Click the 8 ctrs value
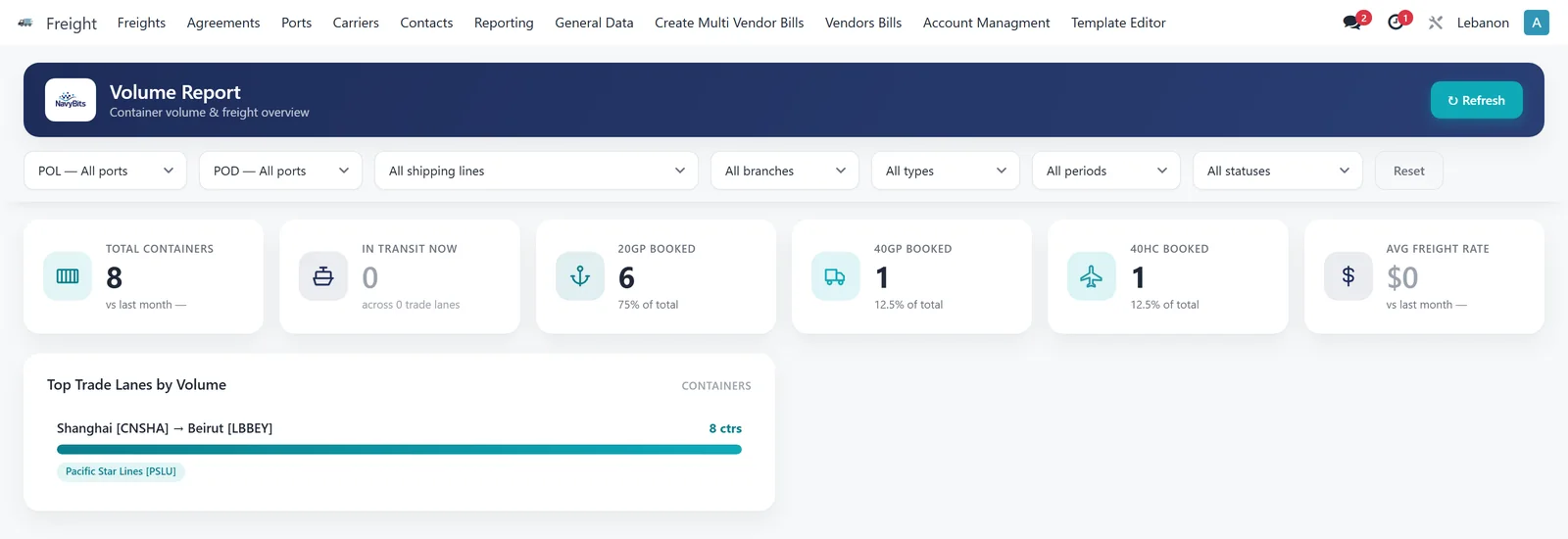The width and height of the screenshot is (1568, 539). pos(725,428)
